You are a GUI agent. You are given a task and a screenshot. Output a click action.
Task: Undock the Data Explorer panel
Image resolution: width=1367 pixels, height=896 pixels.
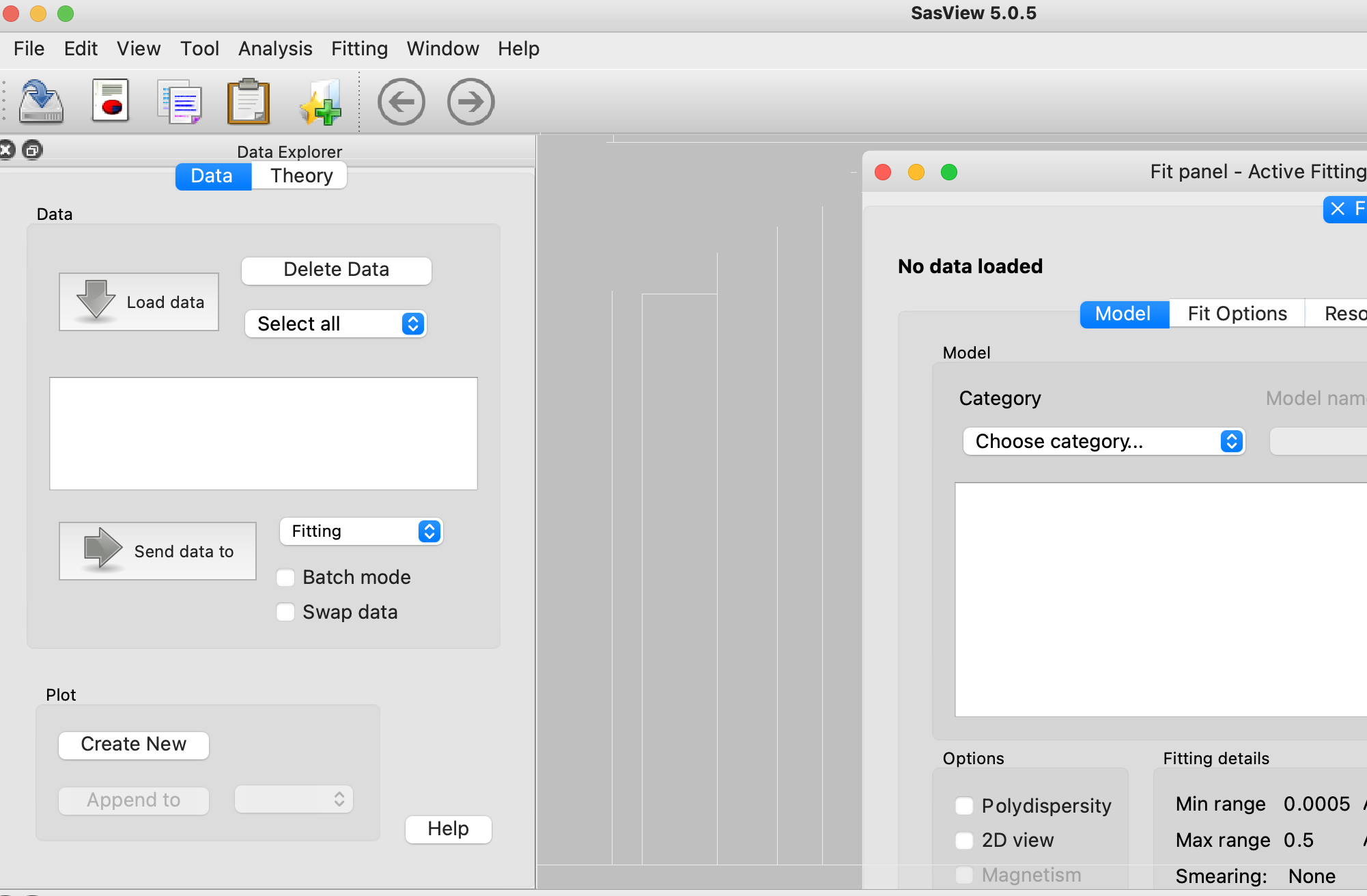[32, 150]
